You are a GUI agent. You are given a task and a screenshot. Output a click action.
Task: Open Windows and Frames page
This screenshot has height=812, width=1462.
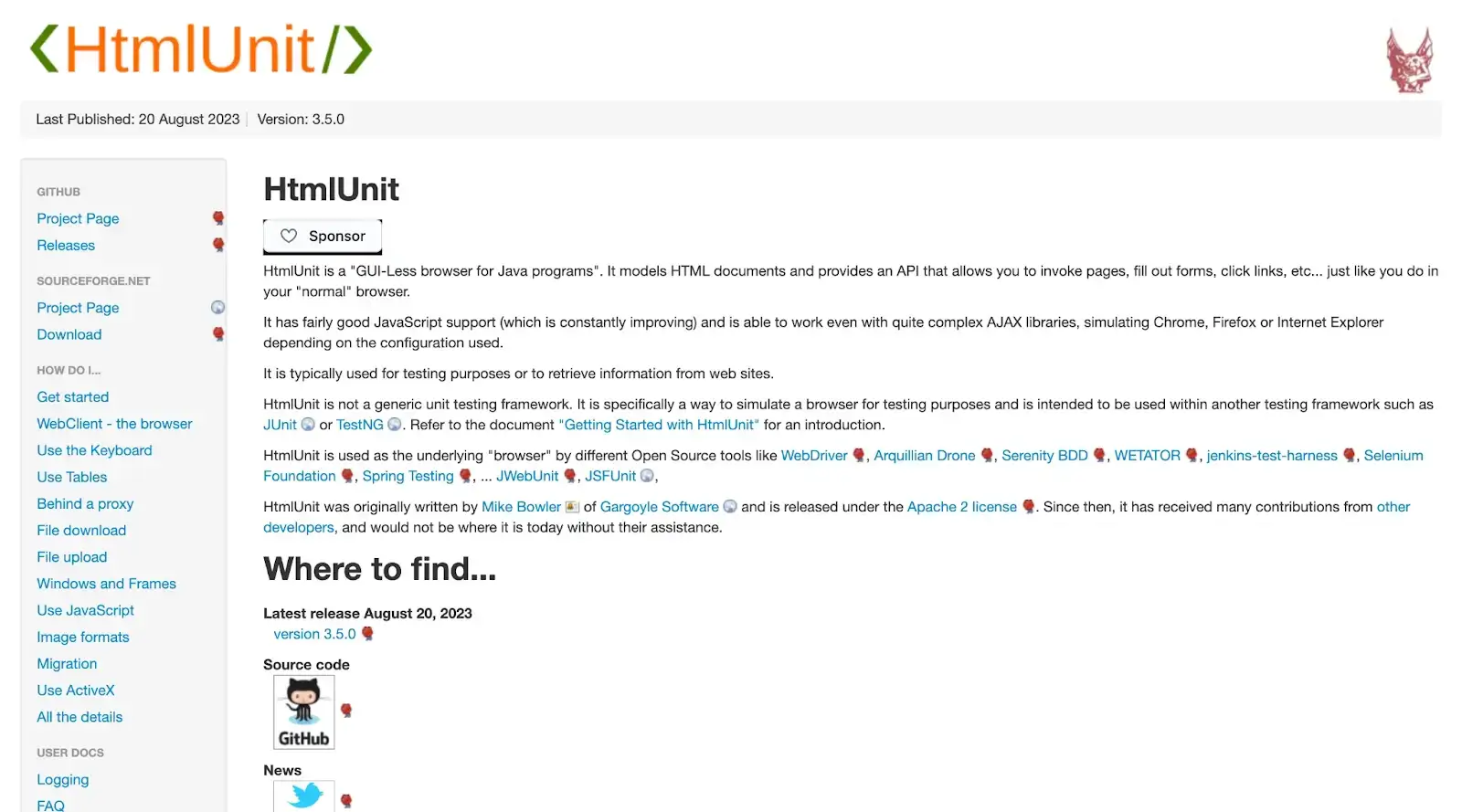[x=106, y=584]
